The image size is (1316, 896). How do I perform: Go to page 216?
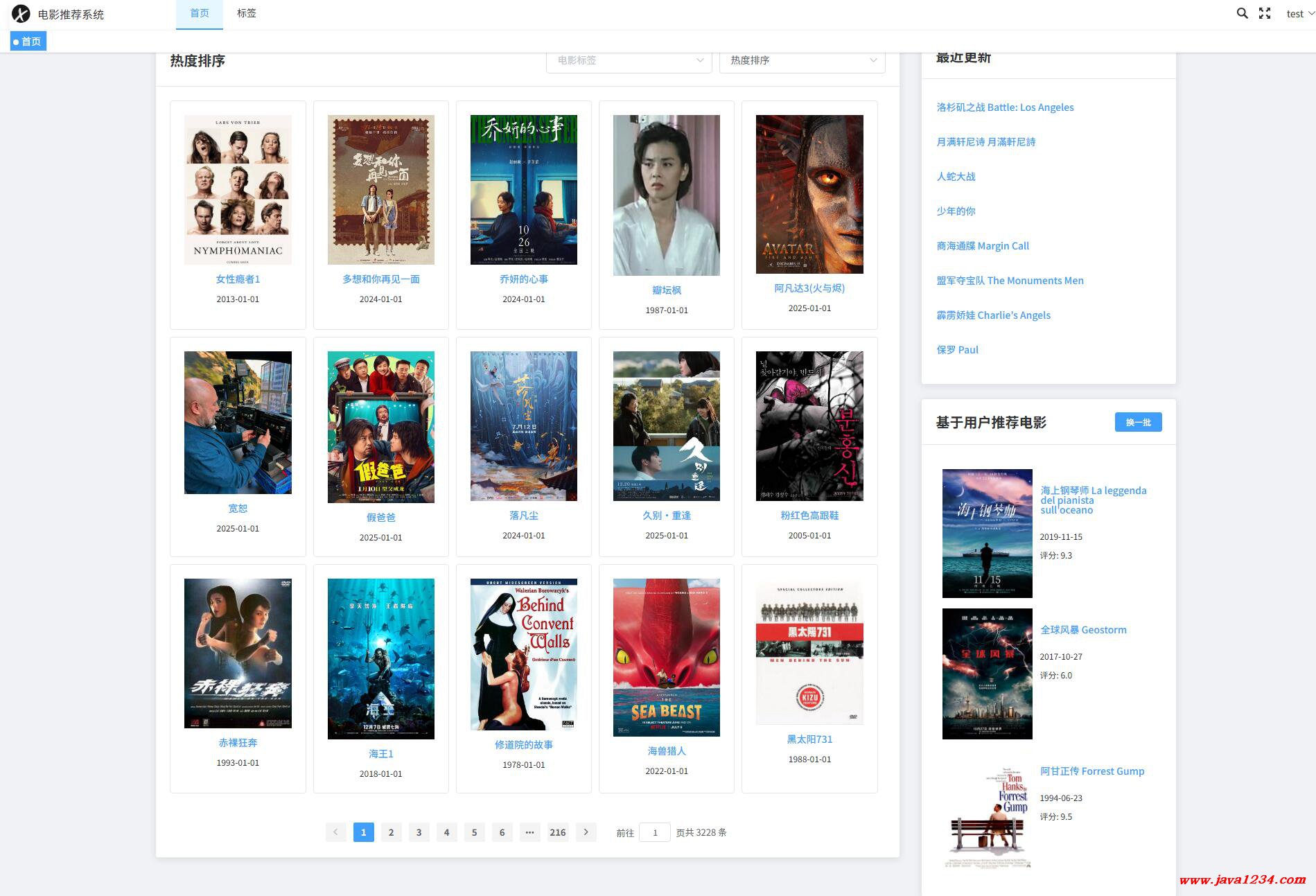point(558,832)
